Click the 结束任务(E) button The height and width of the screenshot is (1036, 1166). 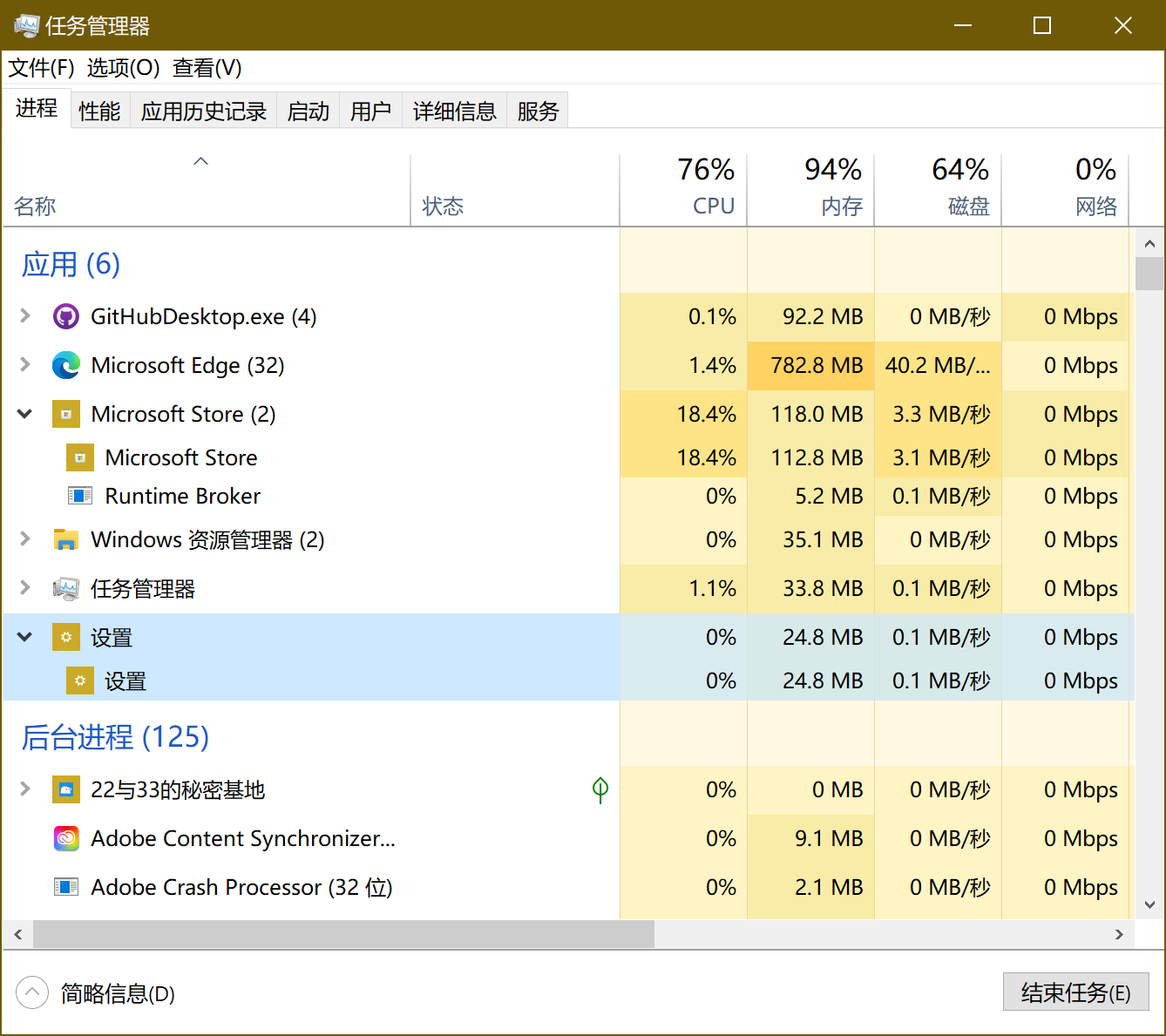[1076, 992]
